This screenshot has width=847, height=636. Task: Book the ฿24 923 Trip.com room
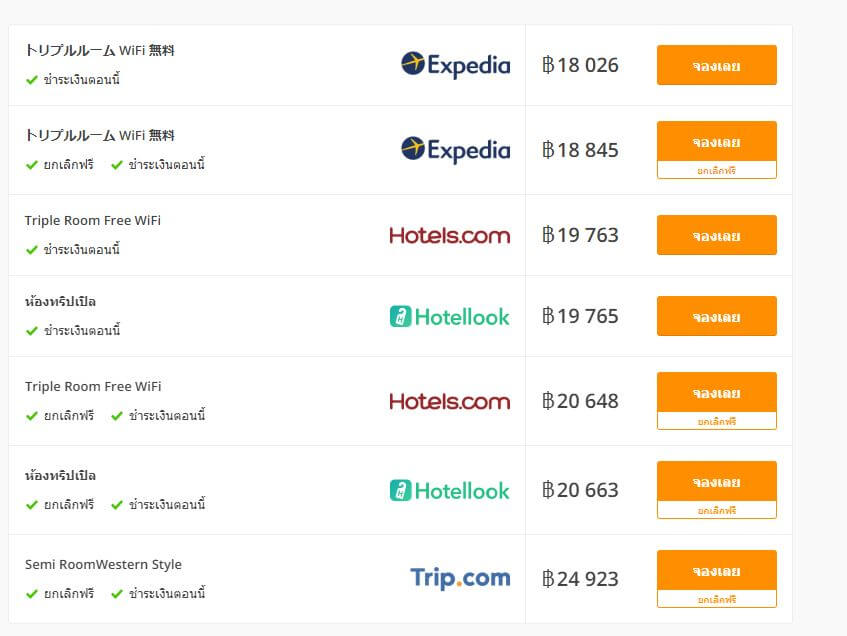(717, 571)
